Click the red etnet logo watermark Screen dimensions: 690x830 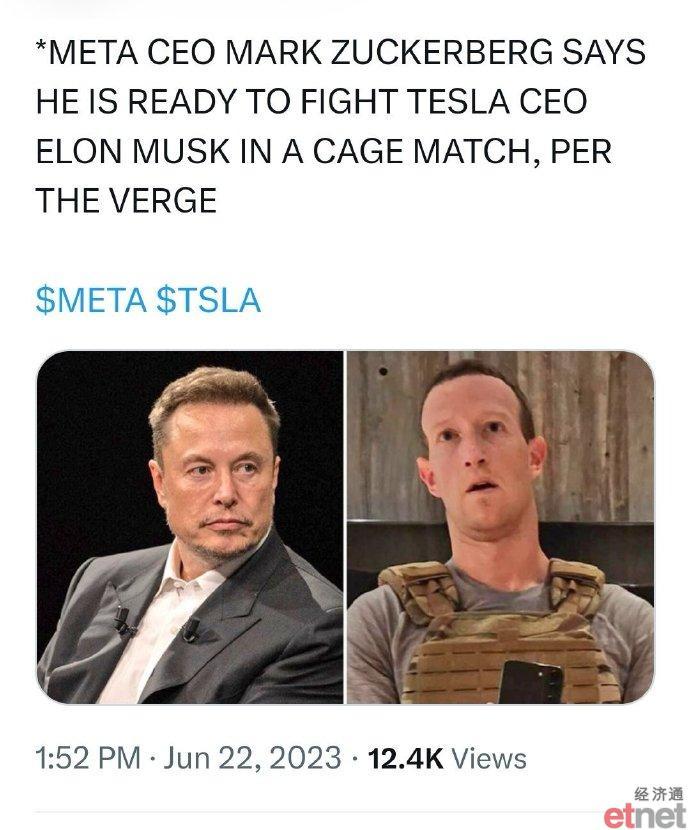644,816
